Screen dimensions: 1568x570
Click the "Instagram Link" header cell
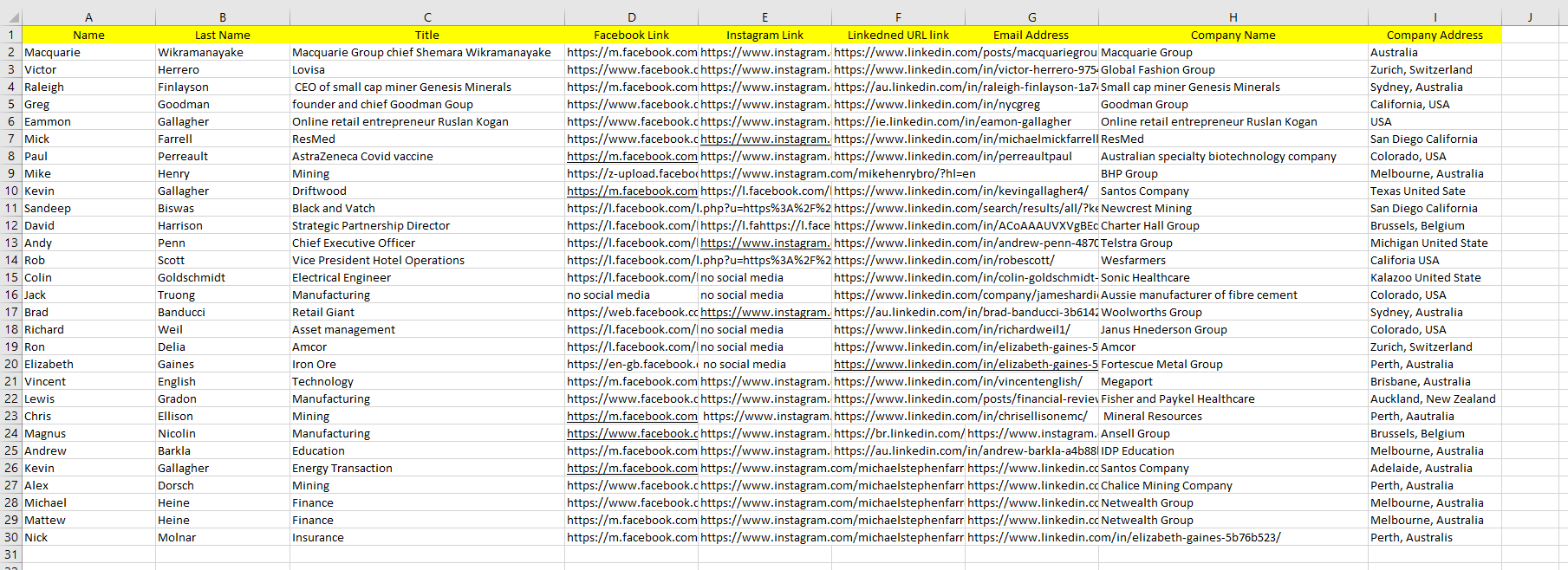(x=765, y=35)
